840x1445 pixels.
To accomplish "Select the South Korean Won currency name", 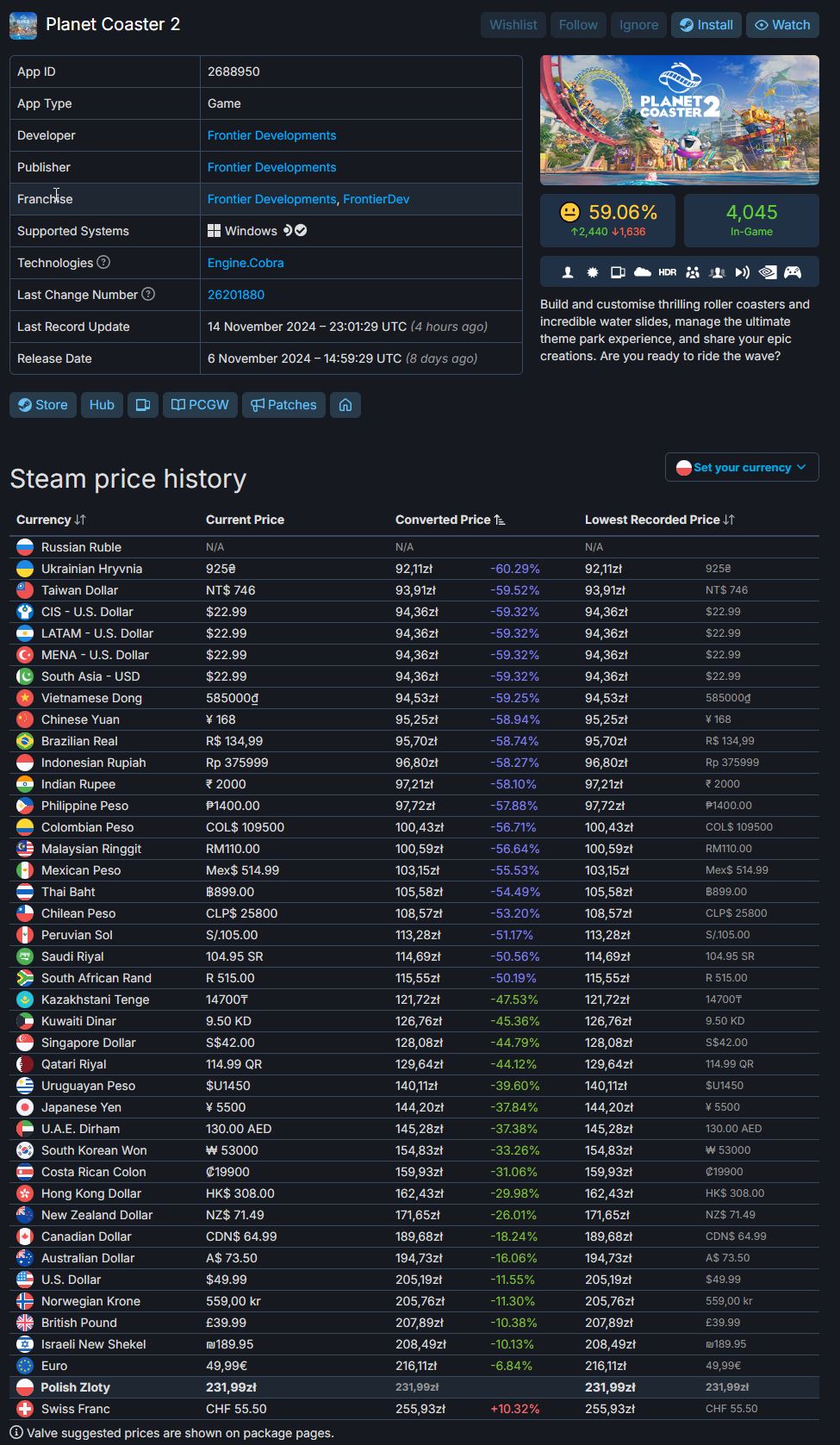I will (94, 1150).
